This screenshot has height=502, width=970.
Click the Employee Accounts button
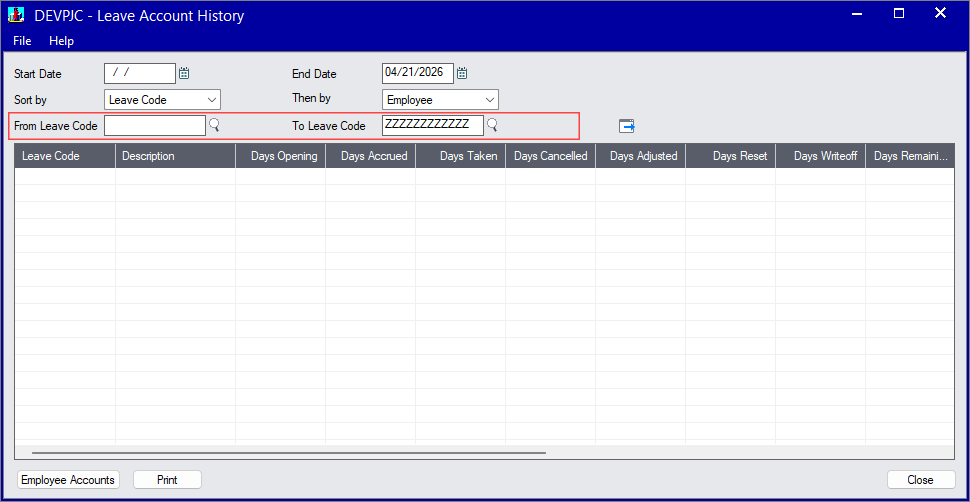pyautogui.click(x=68, y=480)
